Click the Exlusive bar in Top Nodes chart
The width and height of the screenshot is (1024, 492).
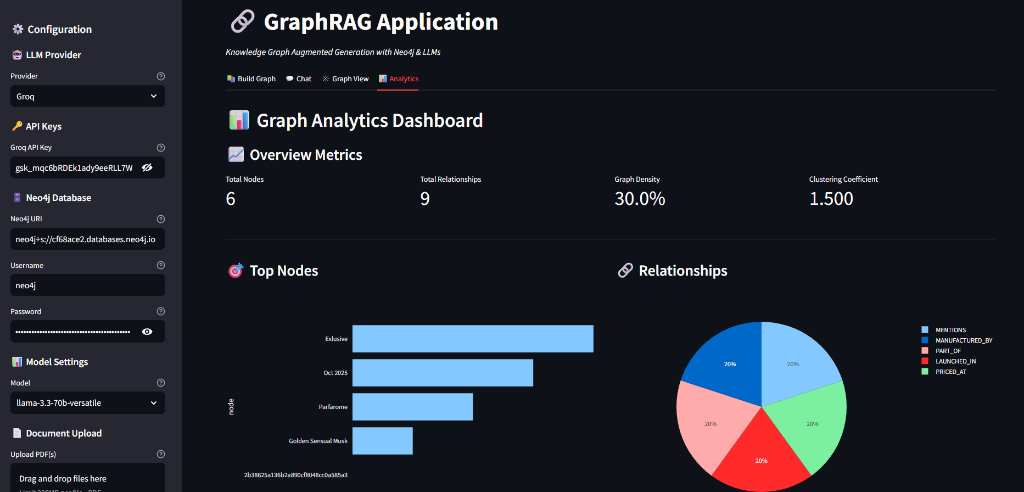(x=473, y=338)
